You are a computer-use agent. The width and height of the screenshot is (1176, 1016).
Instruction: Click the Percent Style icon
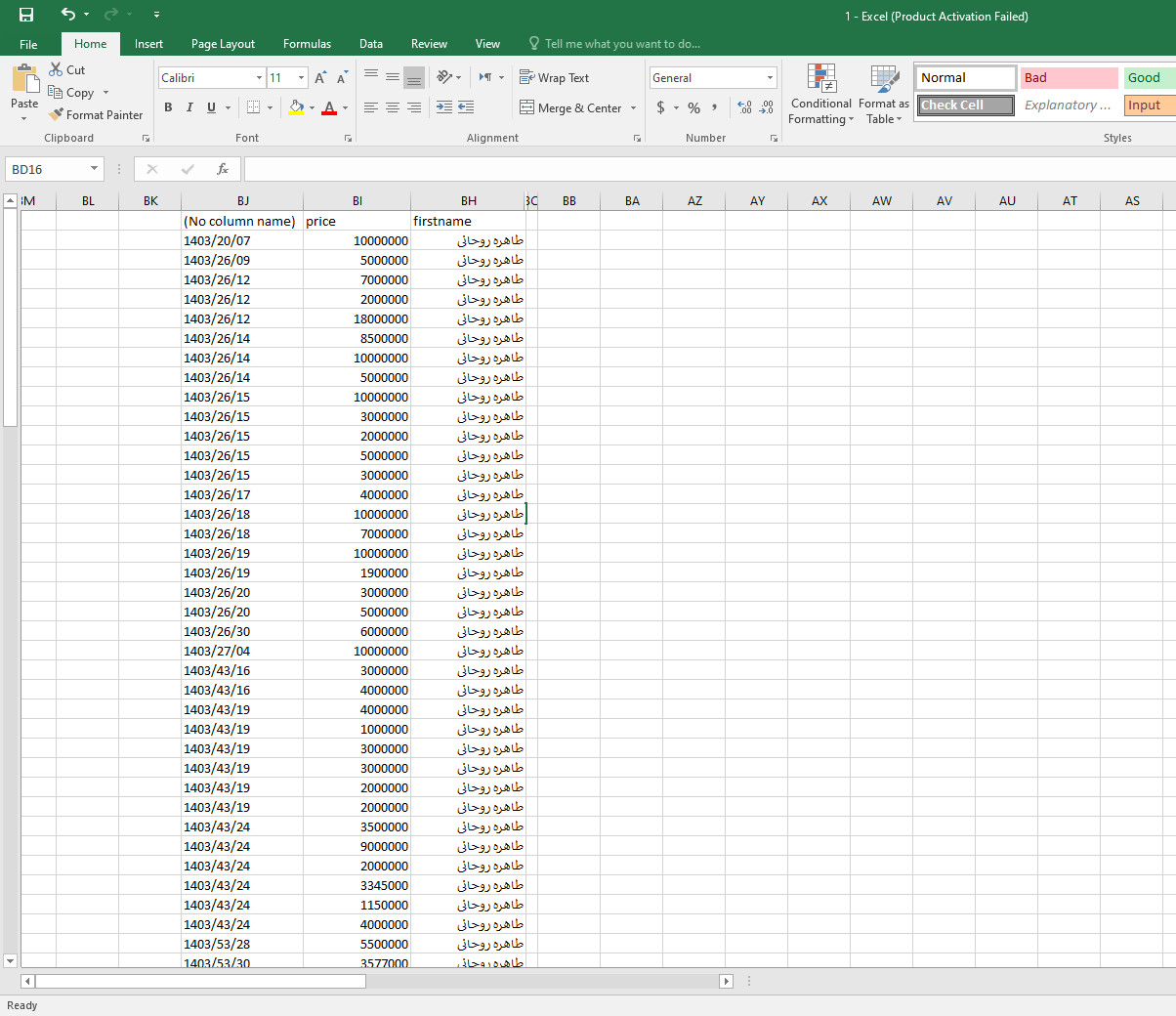(693, 107)
